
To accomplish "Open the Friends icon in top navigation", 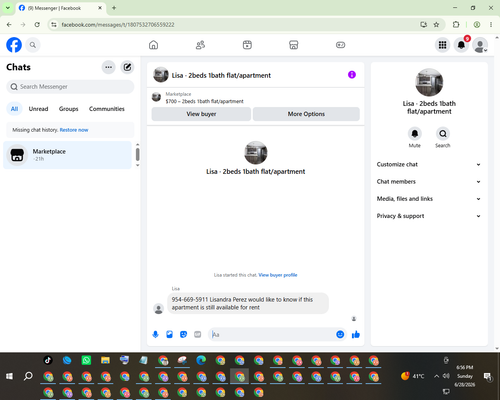I will [x=200, y=45].
